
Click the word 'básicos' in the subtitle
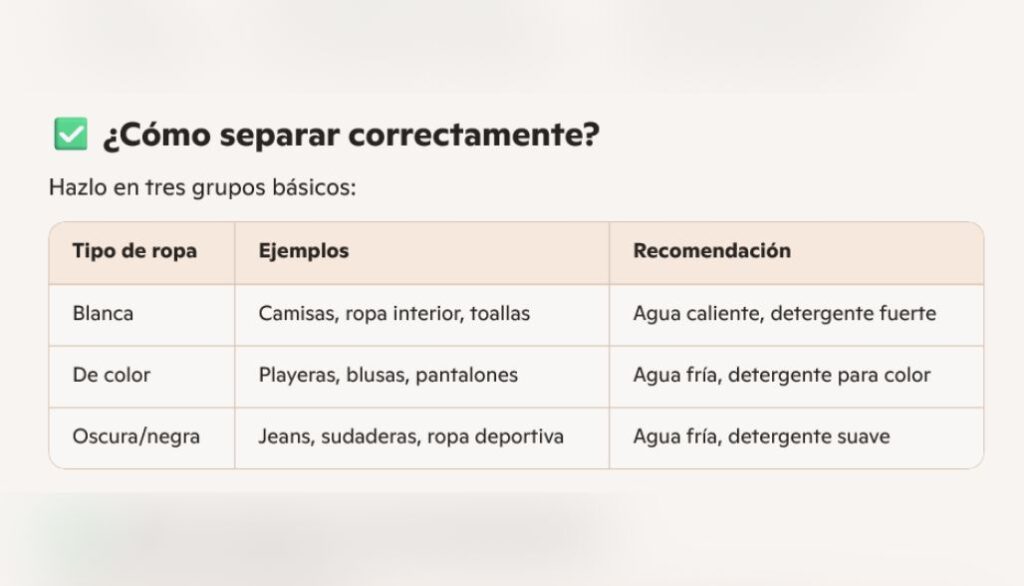(x=320, y=188)
